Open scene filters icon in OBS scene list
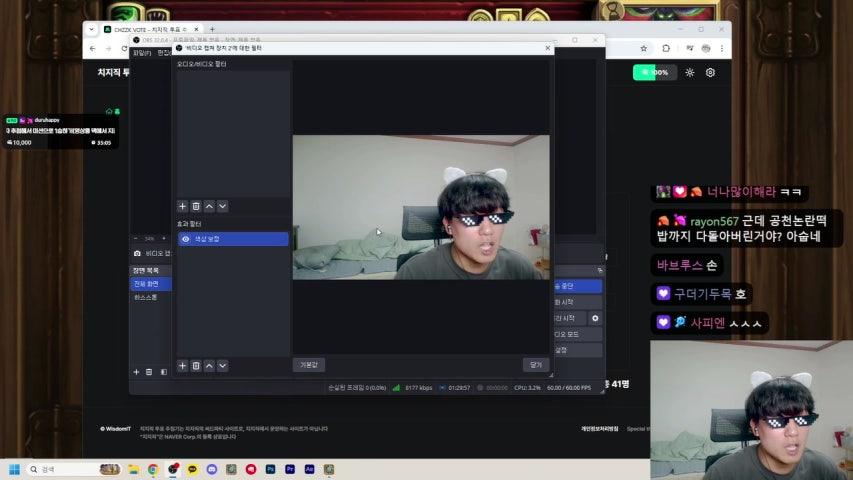Viewport: 853px width, 480px height. [164, 372]
